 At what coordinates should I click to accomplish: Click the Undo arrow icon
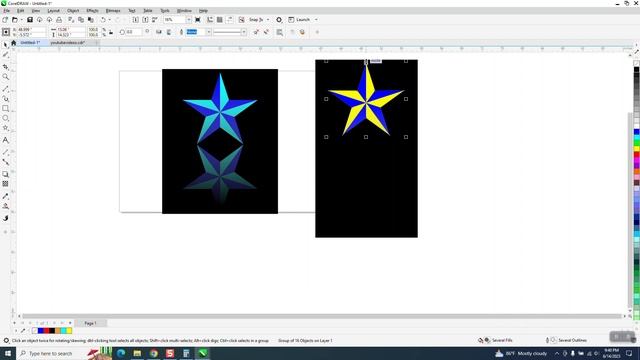pyautogui.click(x=103, y=20)
